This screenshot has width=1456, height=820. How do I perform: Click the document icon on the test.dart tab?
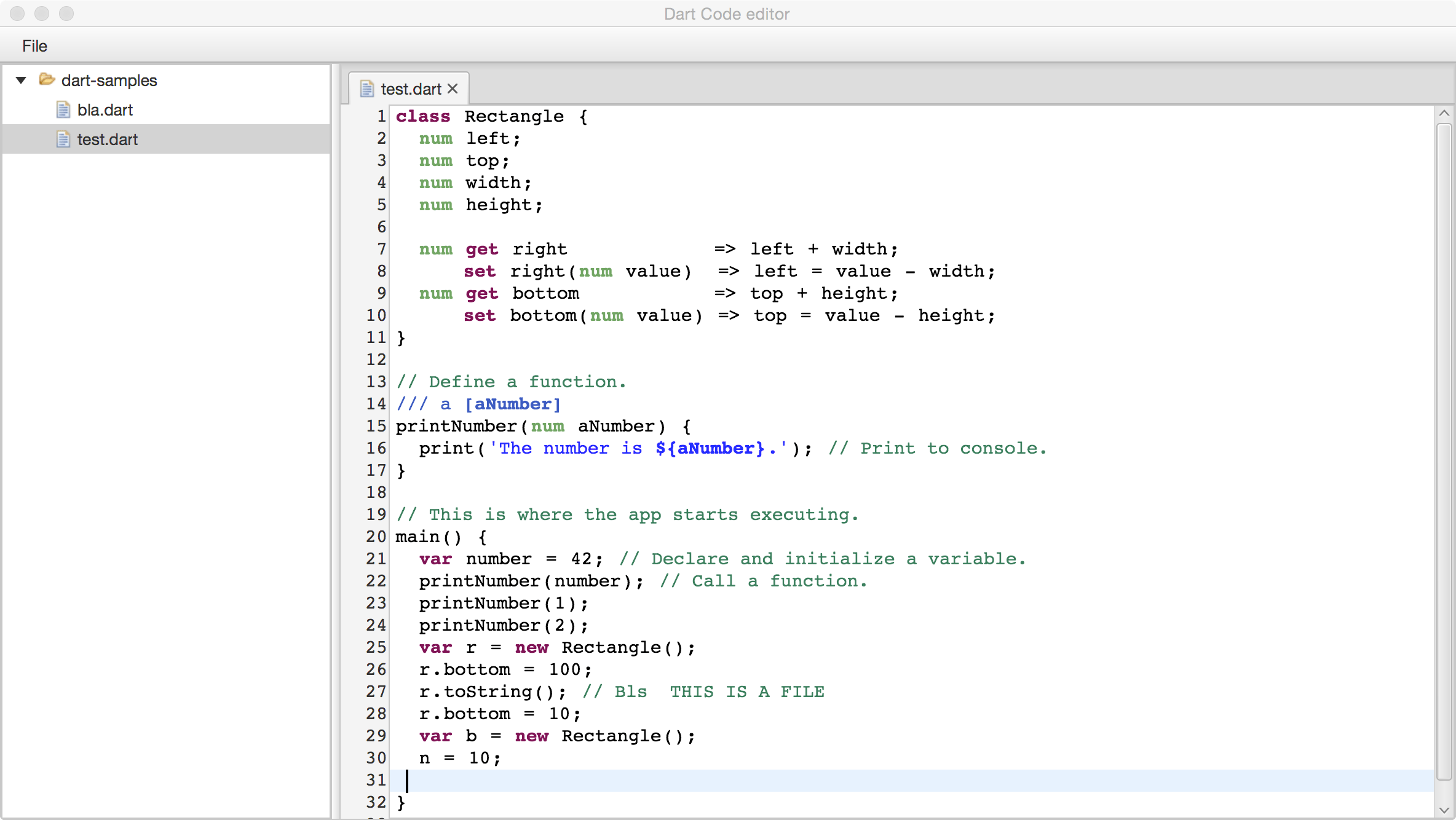(367, 89)
